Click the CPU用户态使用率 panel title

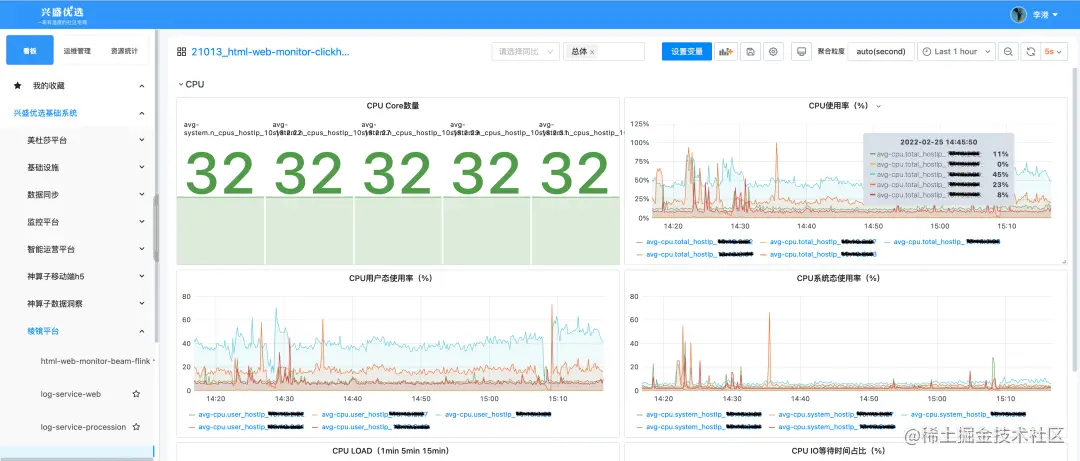coord(390,278)
